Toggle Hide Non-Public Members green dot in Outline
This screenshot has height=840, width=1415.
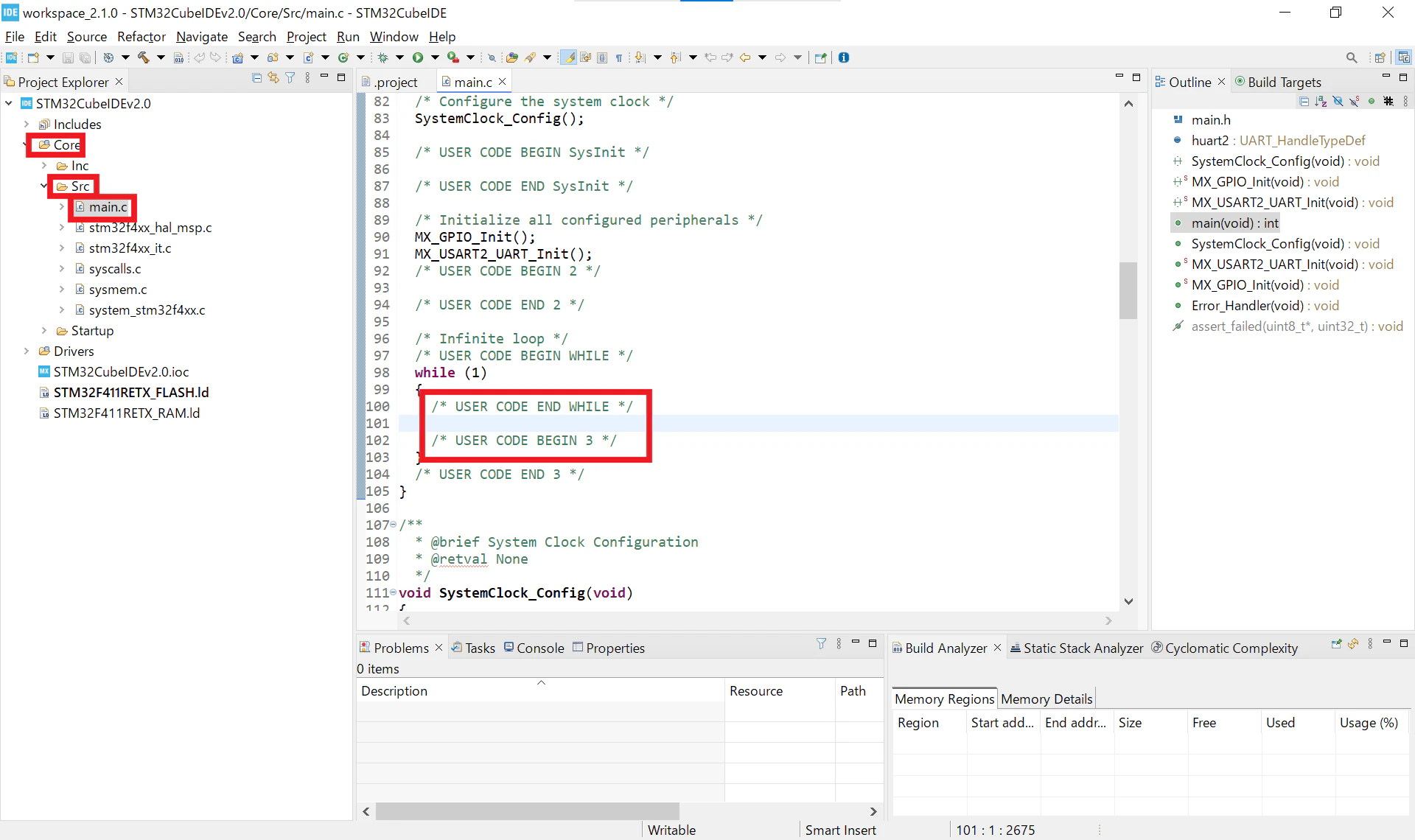pos(1372,101)
